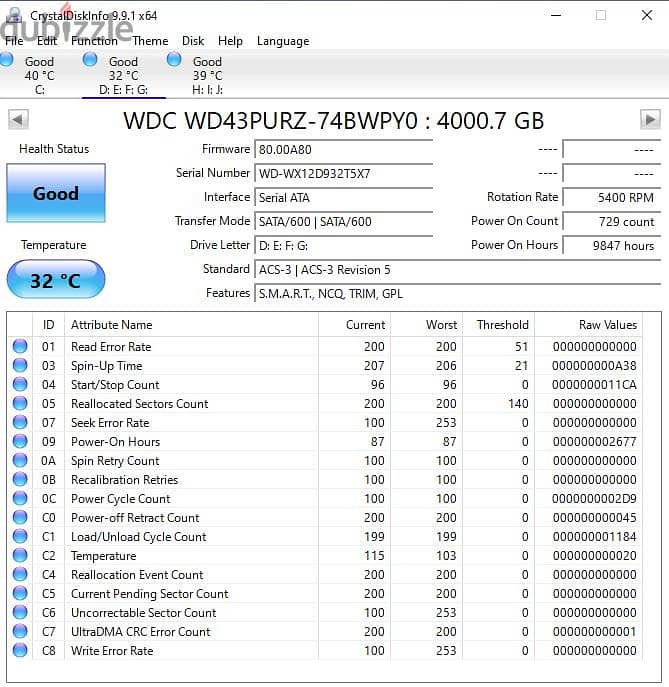Open the Theme menu
Image resolution: width=669 pixels, height=687 pixels.
point(150,41)
